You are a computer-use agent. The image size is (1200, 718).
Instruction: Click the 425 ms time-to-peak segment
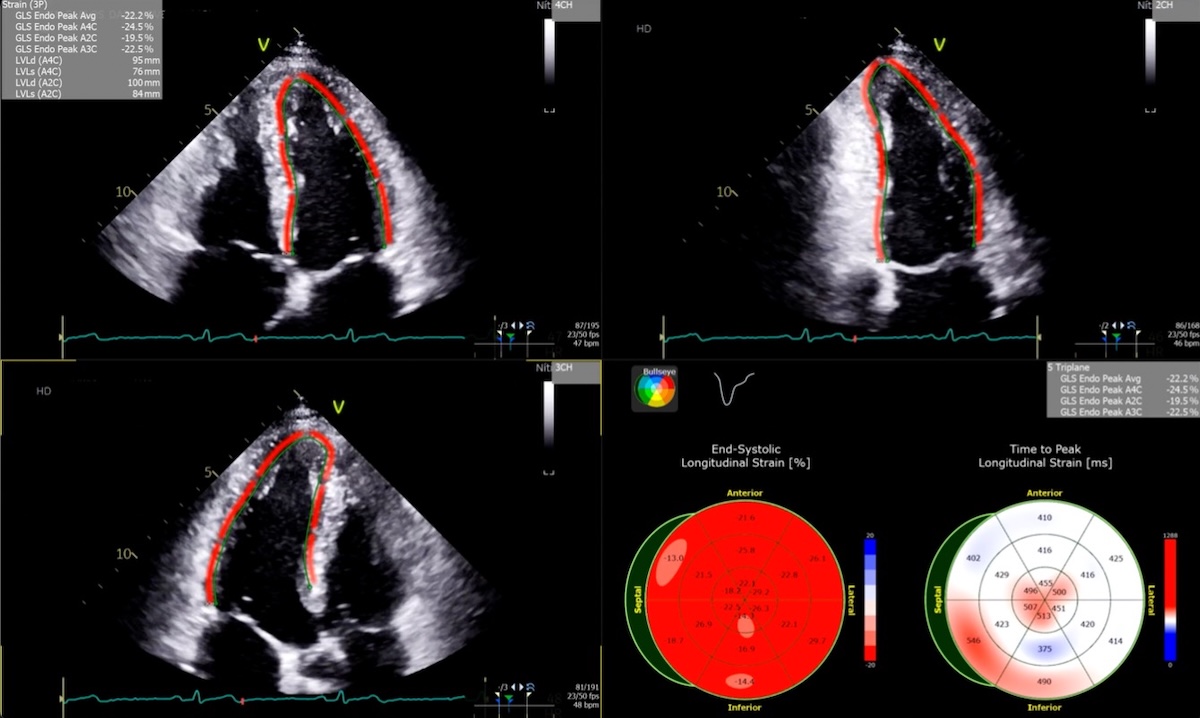click(1116, 559)
